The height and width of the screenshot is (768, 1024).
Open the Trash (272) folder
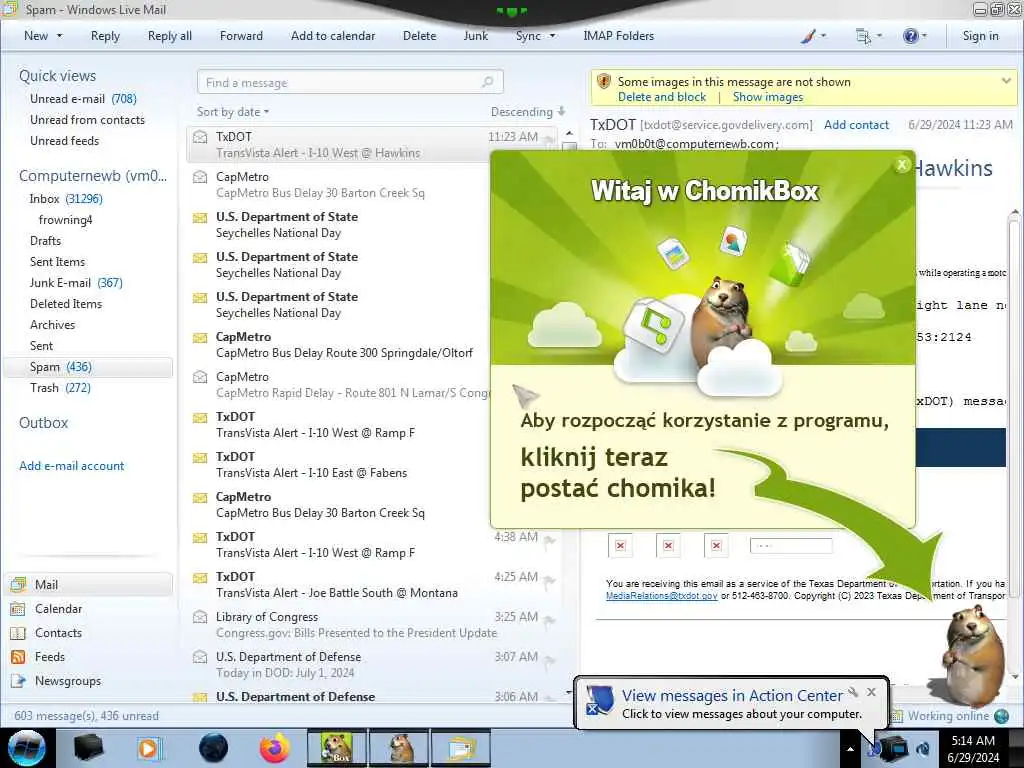(x=60, y=388)
